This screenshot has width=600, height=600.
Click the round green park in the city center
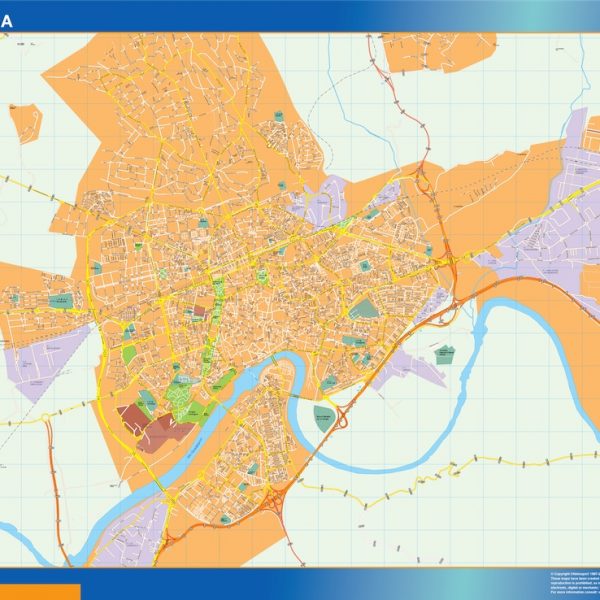pyautogui.click(x=262, y=276)
